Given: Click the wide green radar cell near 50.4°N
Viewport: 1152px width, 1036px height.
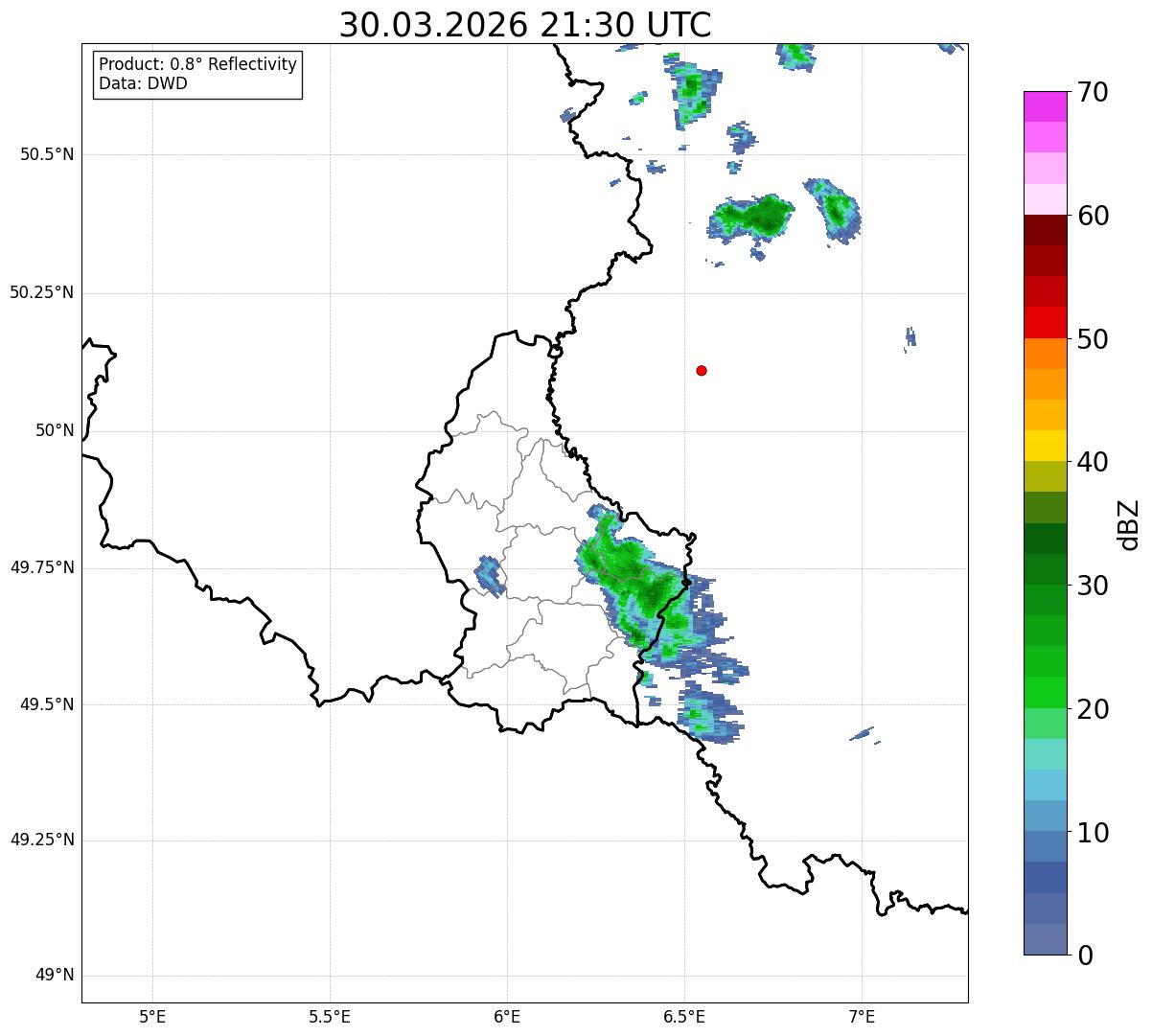Looking at the screenshot, I should [x=752, y=219].
